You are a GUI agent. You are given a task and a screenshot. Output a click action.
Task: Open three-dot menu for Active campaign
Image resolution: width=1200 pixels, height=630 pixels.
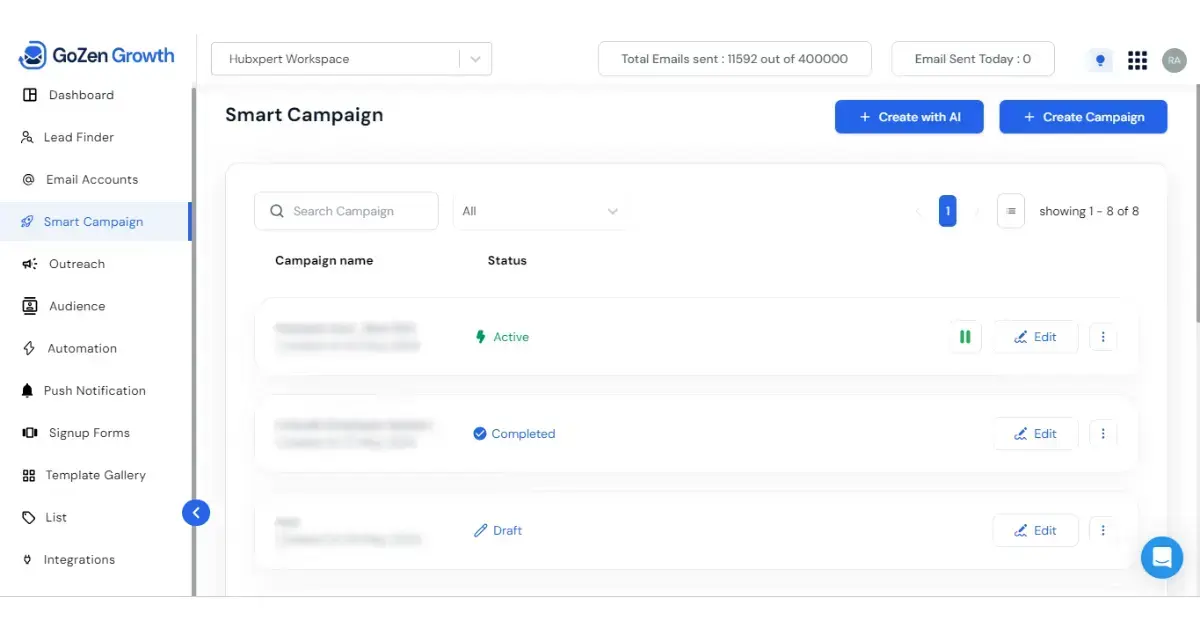coord(1103,337)
